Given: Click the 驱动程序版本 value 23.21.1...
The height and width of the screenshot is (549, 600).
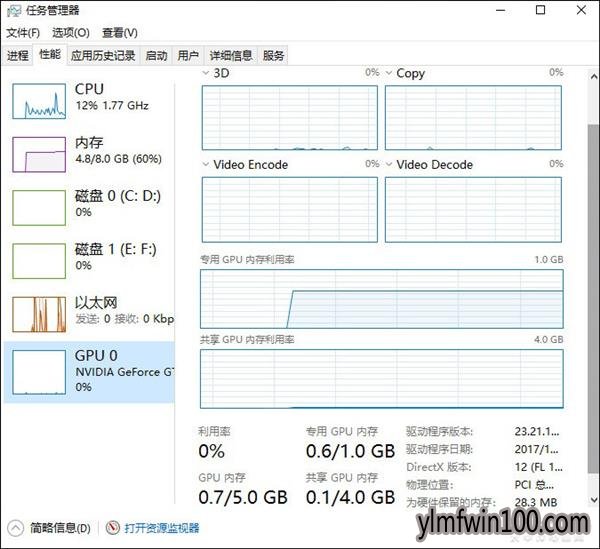Looking at the screenshot, I should pyautogui.click(x=537, y=432).
